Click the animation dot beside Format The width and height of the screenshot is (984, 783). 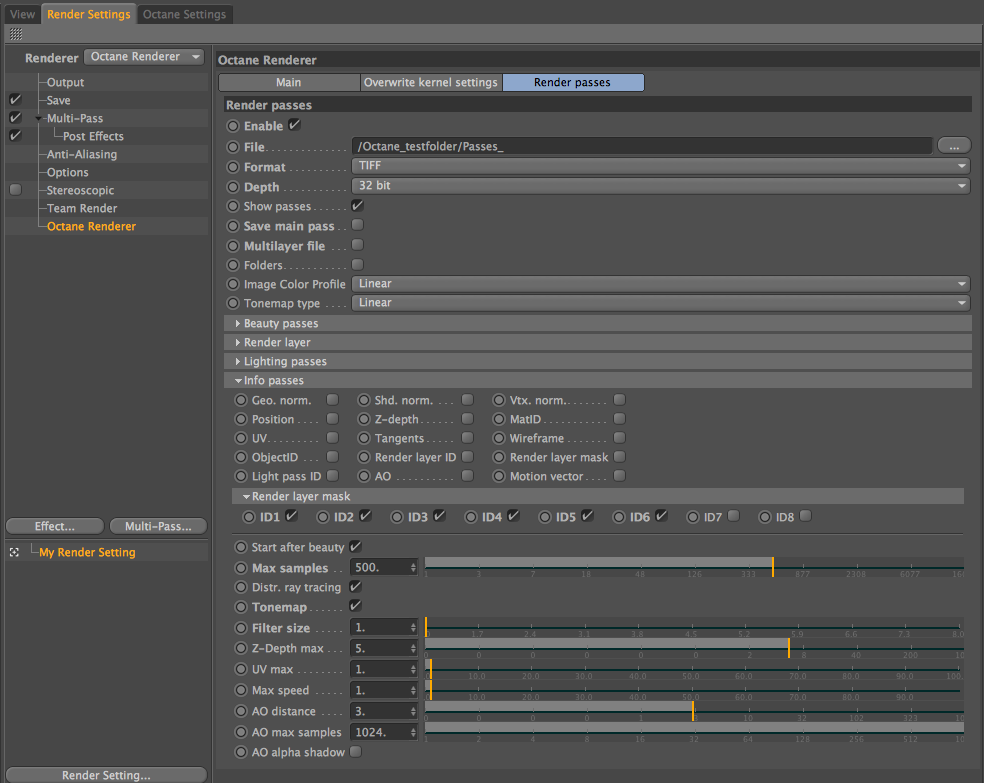[233, 167]
